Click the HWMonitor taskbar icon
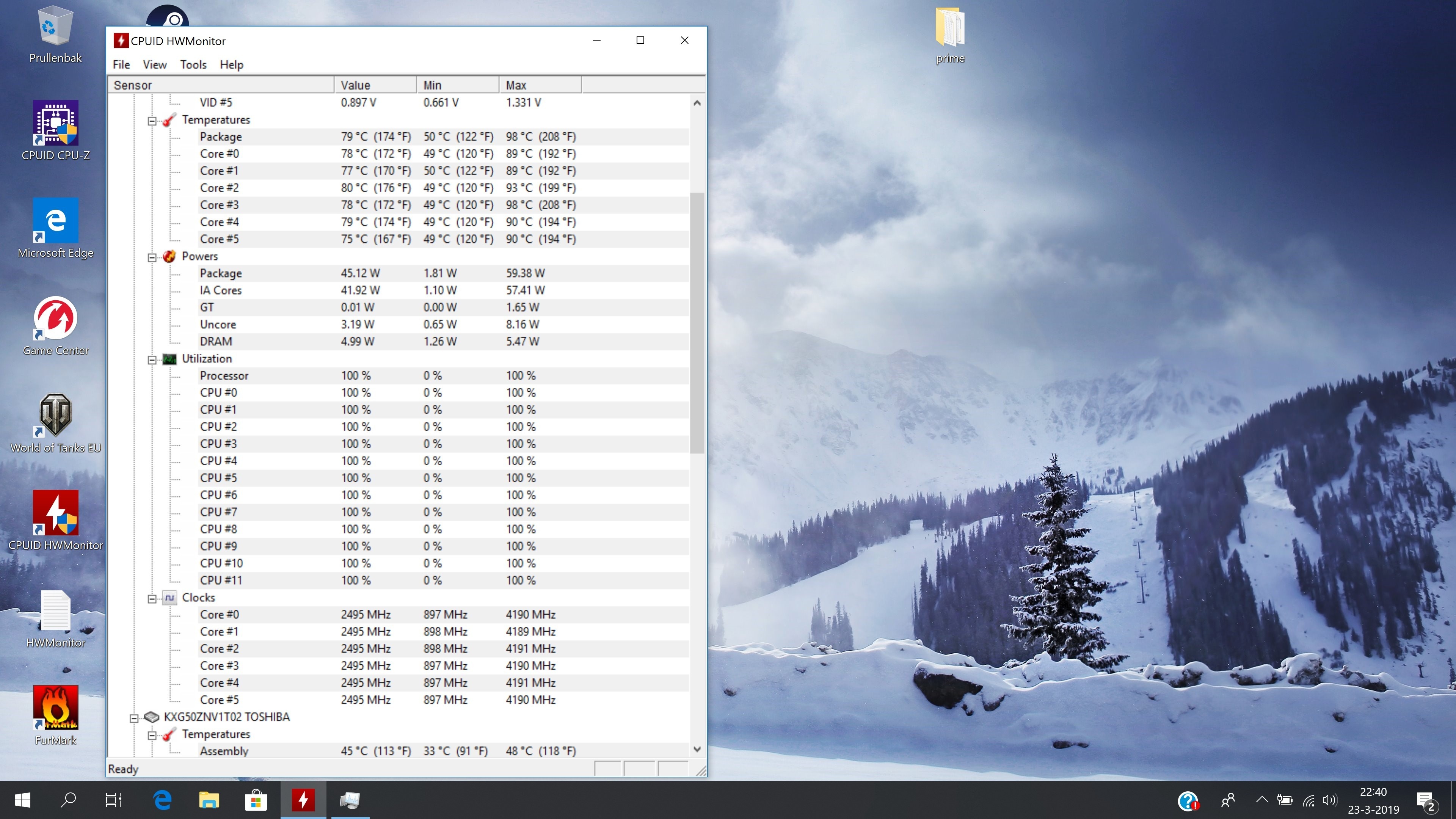The height and width of the screenshot is (819, 1456). [x=303, y=800]
